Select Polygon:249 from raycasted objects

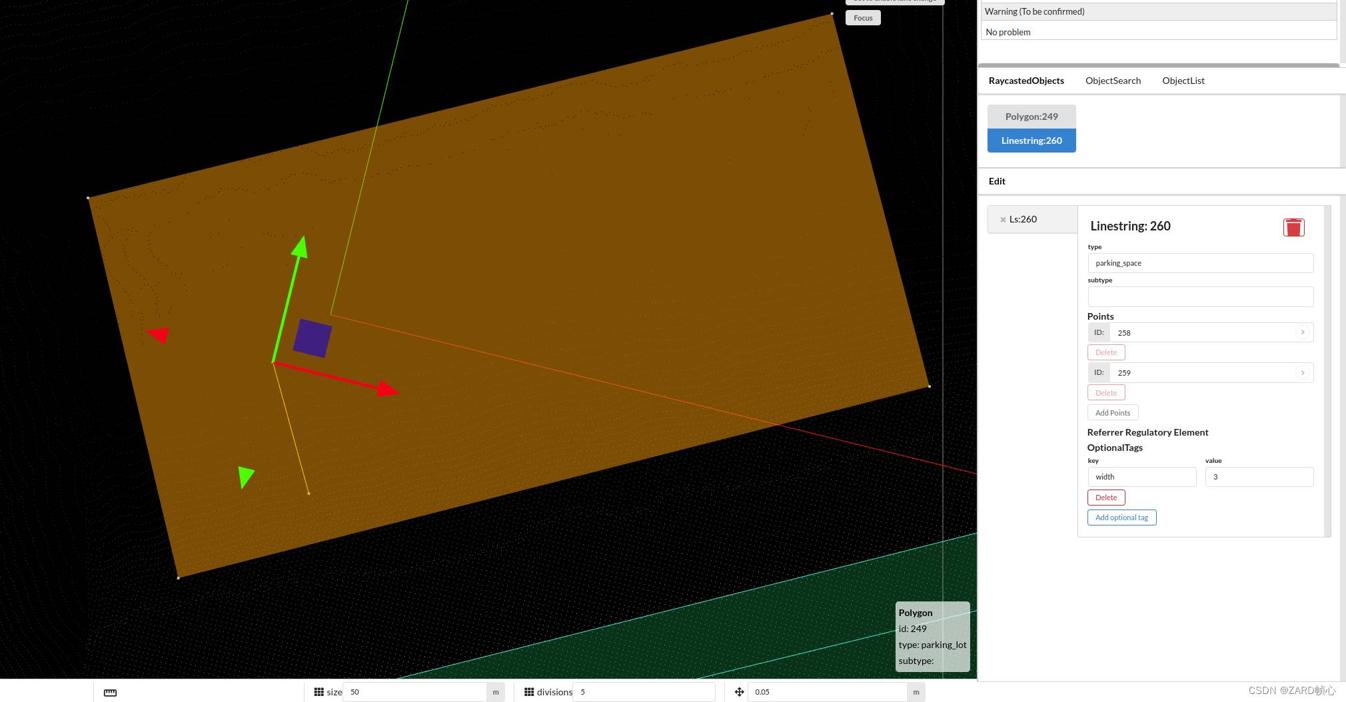1031,117
